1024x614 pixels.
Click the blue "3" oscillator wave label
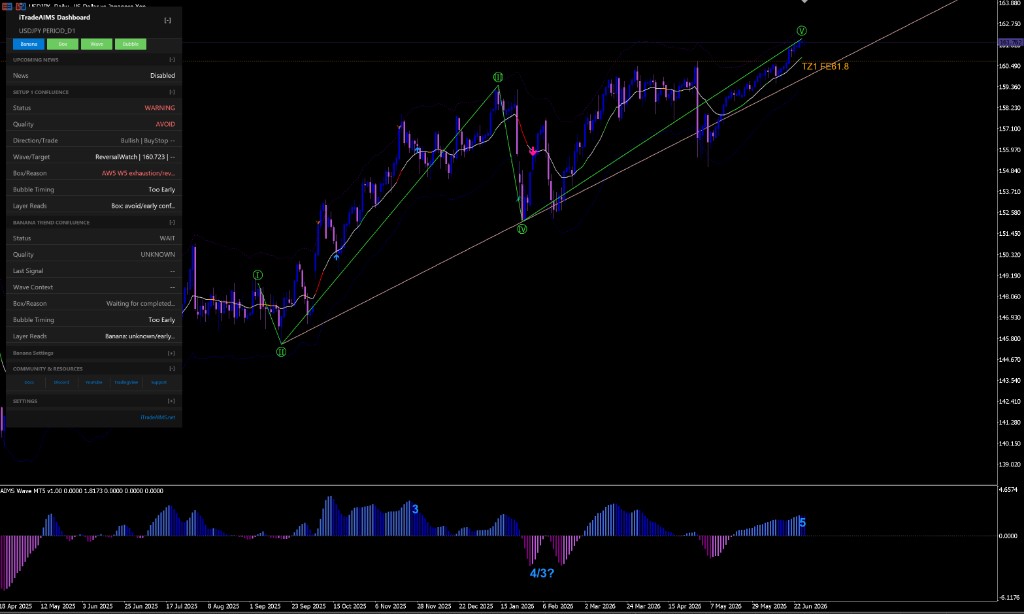coord(415,509)
